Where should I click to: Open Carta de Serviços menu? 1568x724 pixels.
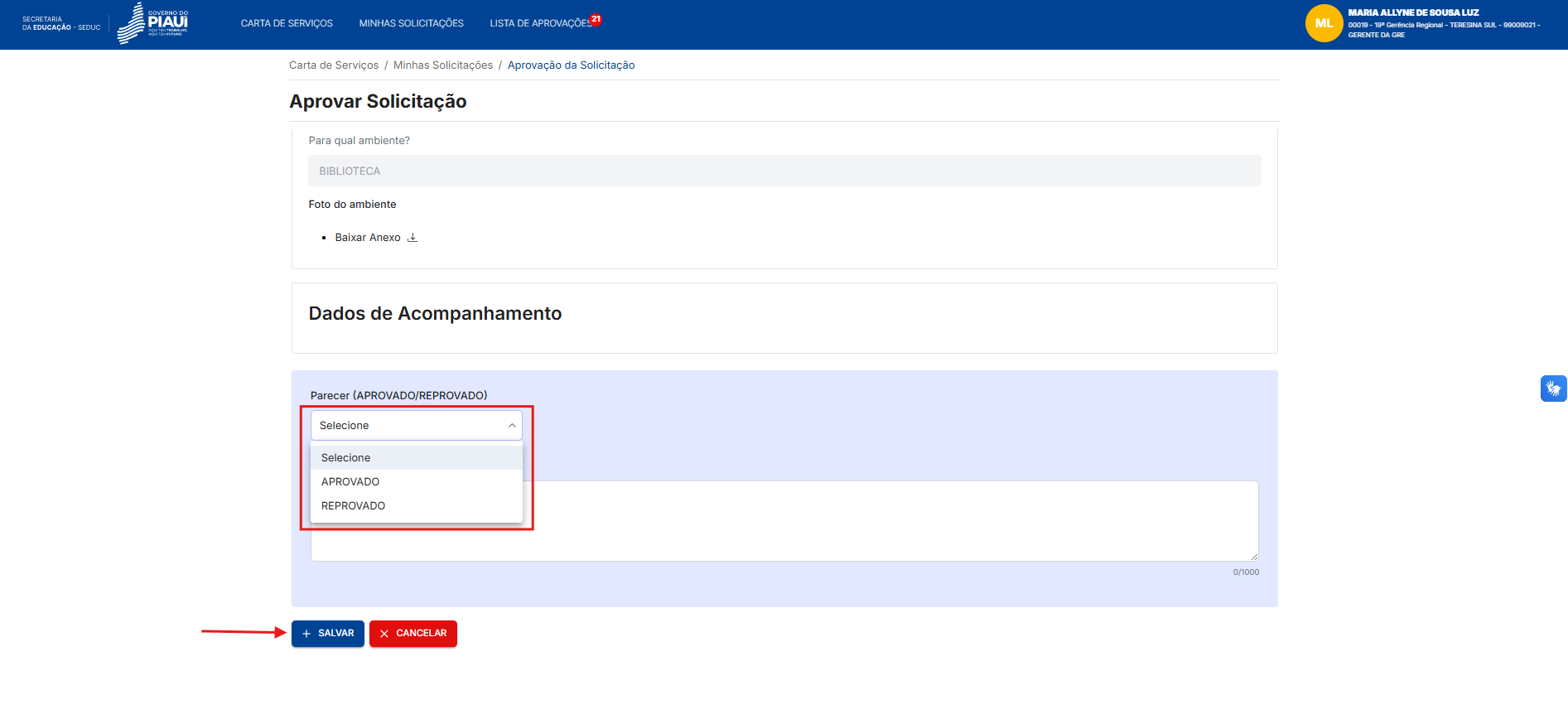(287, 23)
